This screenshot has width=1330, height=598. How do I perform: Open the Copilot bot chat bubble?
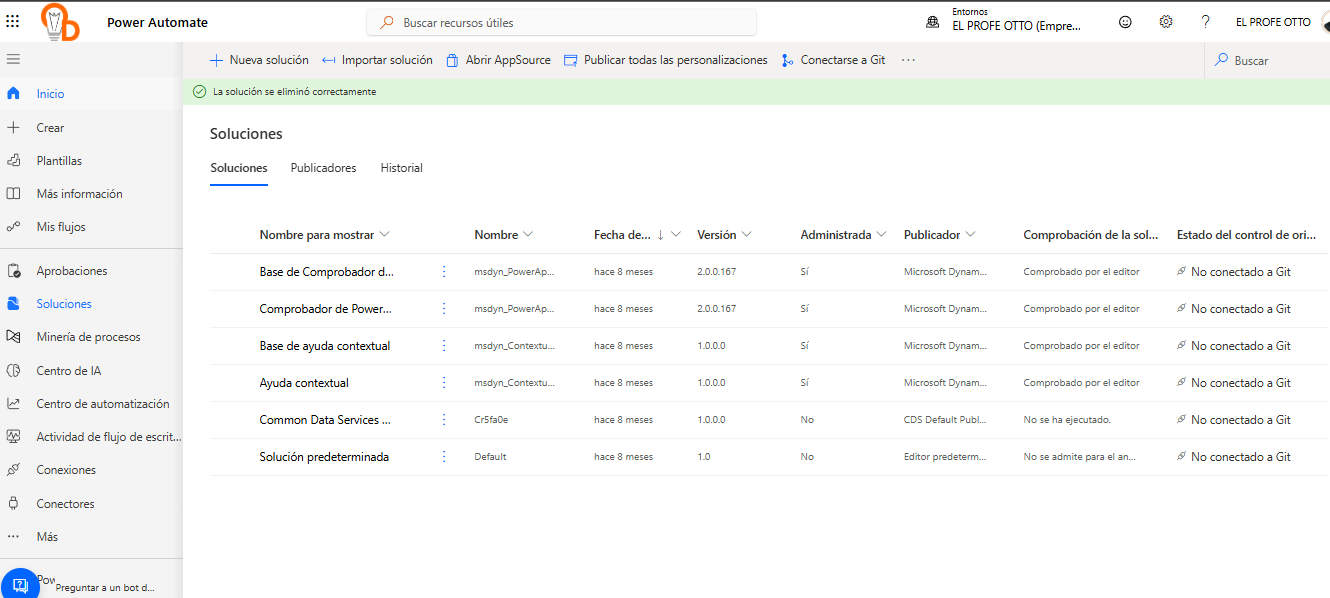coord(21,583)
